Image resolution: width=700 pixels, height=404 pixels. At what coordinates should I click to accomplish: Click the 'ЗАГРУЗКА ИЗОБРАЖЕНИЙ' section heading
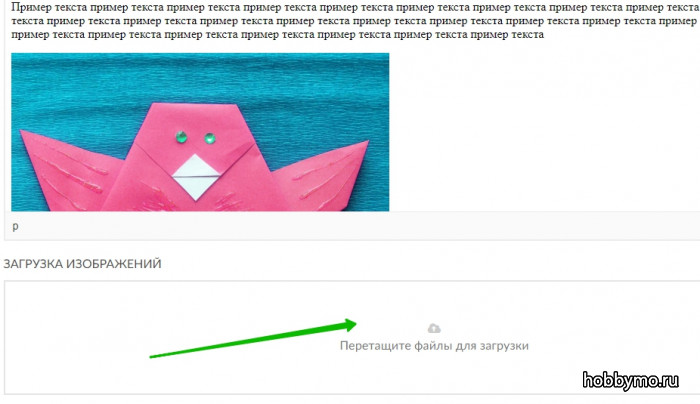[82, 264]
